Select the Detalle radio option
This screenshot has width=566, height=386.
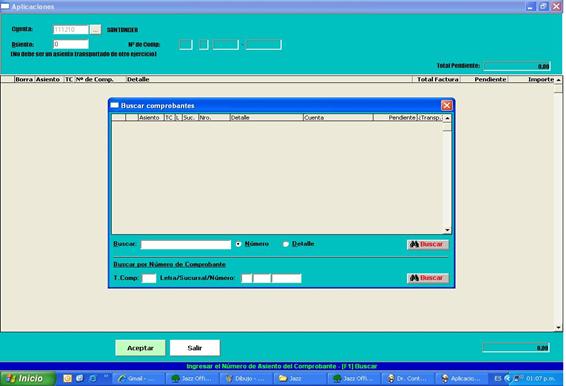286,244
